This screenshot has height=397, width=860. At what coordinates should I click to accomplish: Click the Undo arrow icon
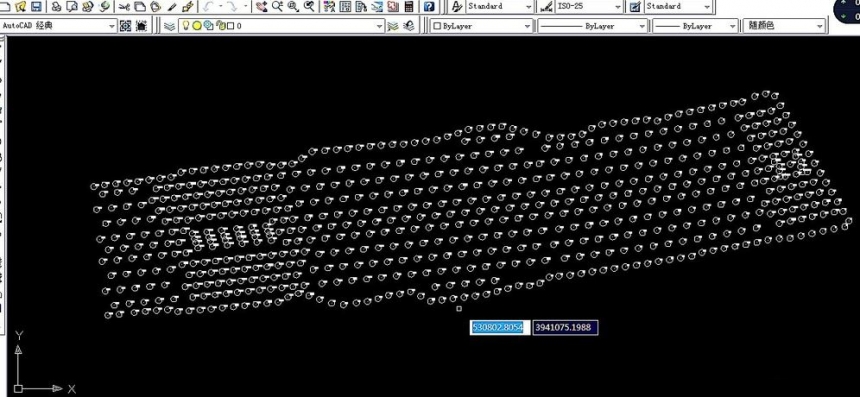(x=207, y=7)
